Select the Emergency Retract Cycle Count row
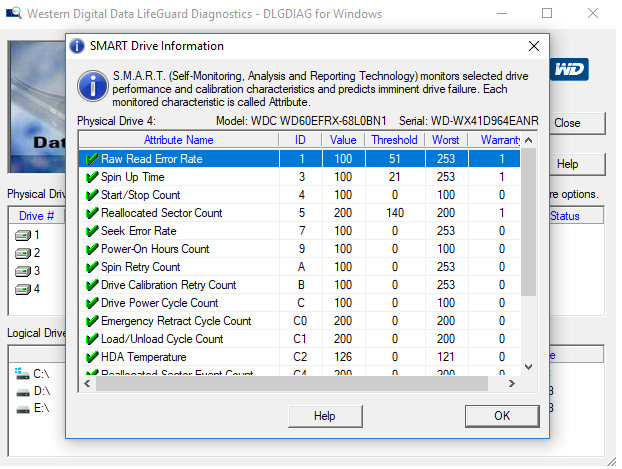The height and width of the screenshot is (469, 622). [299, 321]
